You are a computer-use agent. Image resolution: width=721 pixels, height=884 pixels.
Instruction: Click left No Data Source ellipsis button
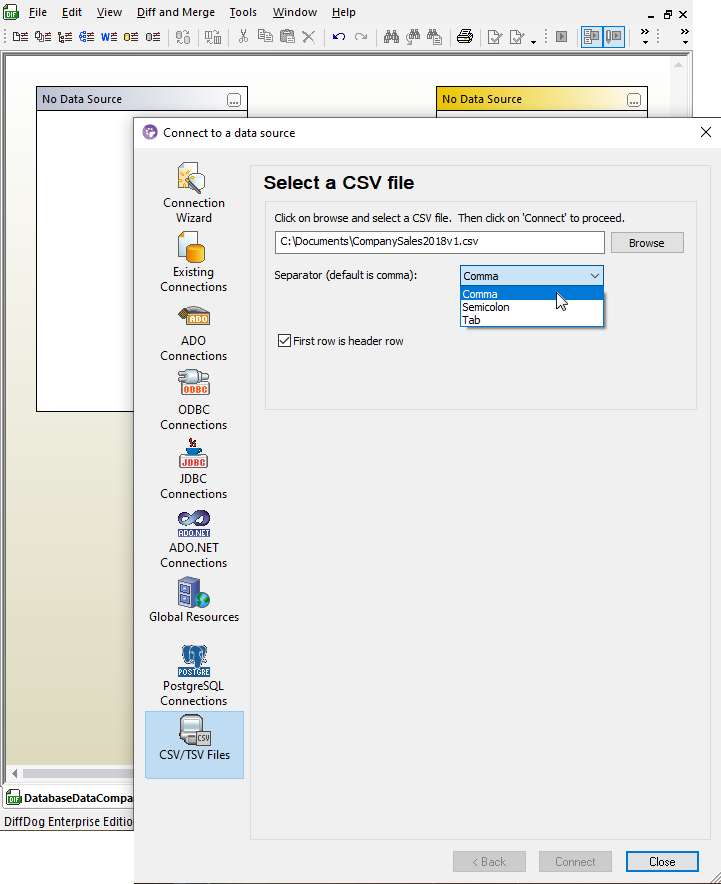point(234,100)
